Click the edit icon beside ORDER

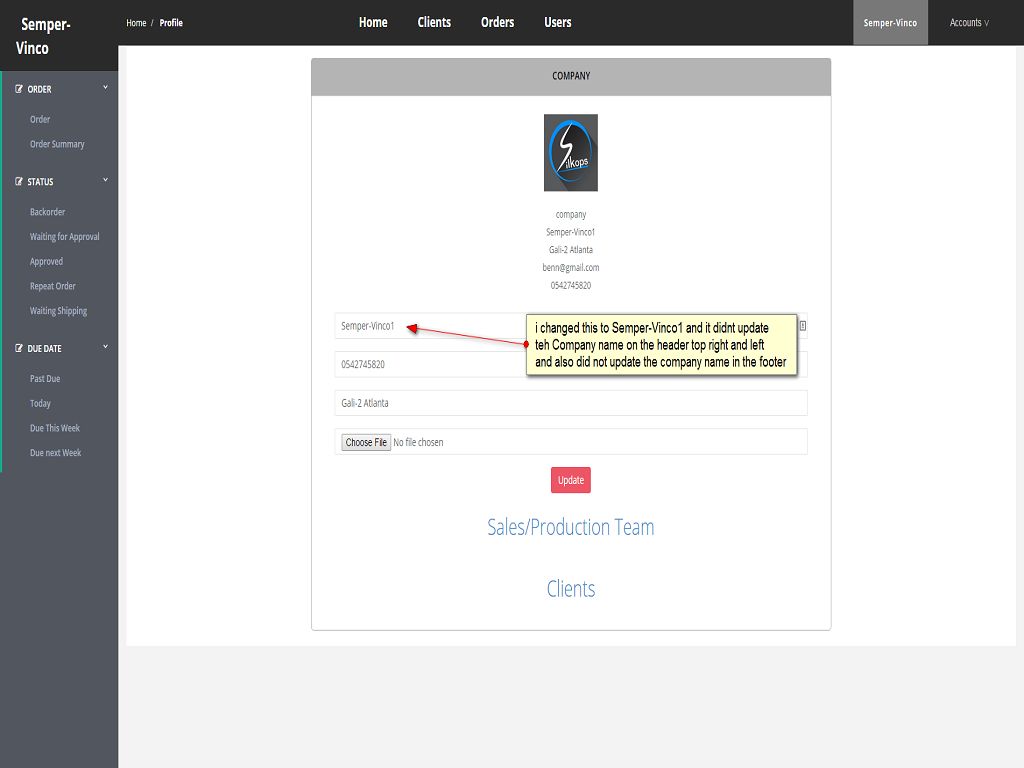19,89
